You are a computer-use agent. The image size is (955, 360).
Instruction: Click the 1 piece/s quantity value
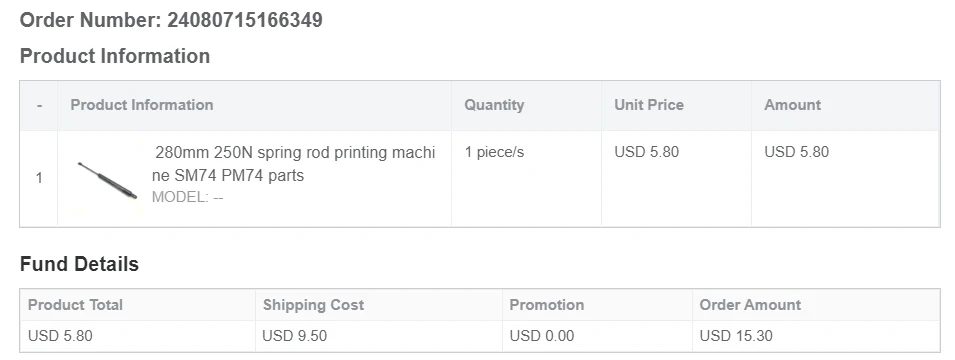coord(494,152)
